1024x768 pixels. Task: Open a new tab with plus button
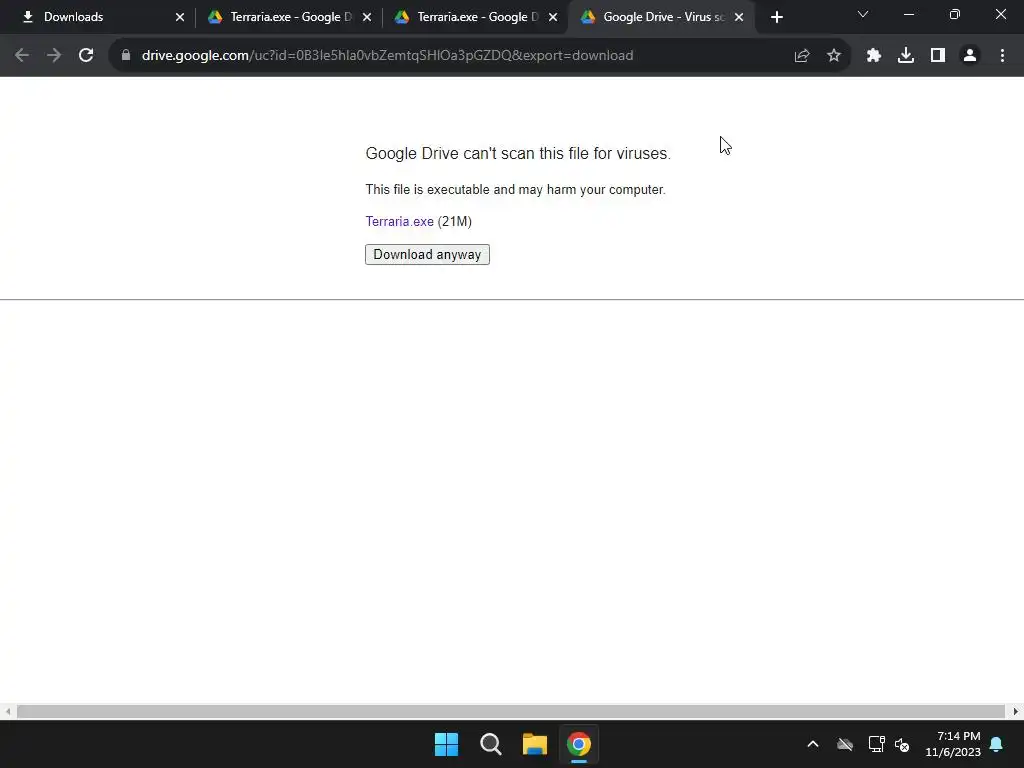click(776, 18)
